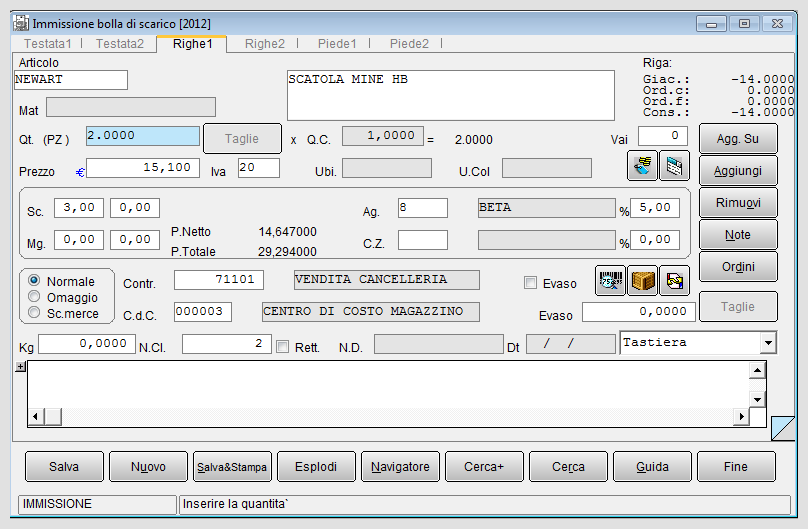Screen dimensions: 808x529
Task: Click the handshake icon button
Action: point(675,281)
